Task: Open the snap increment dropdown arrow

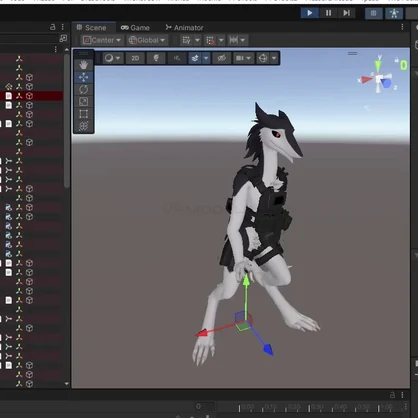Action: 221,40
